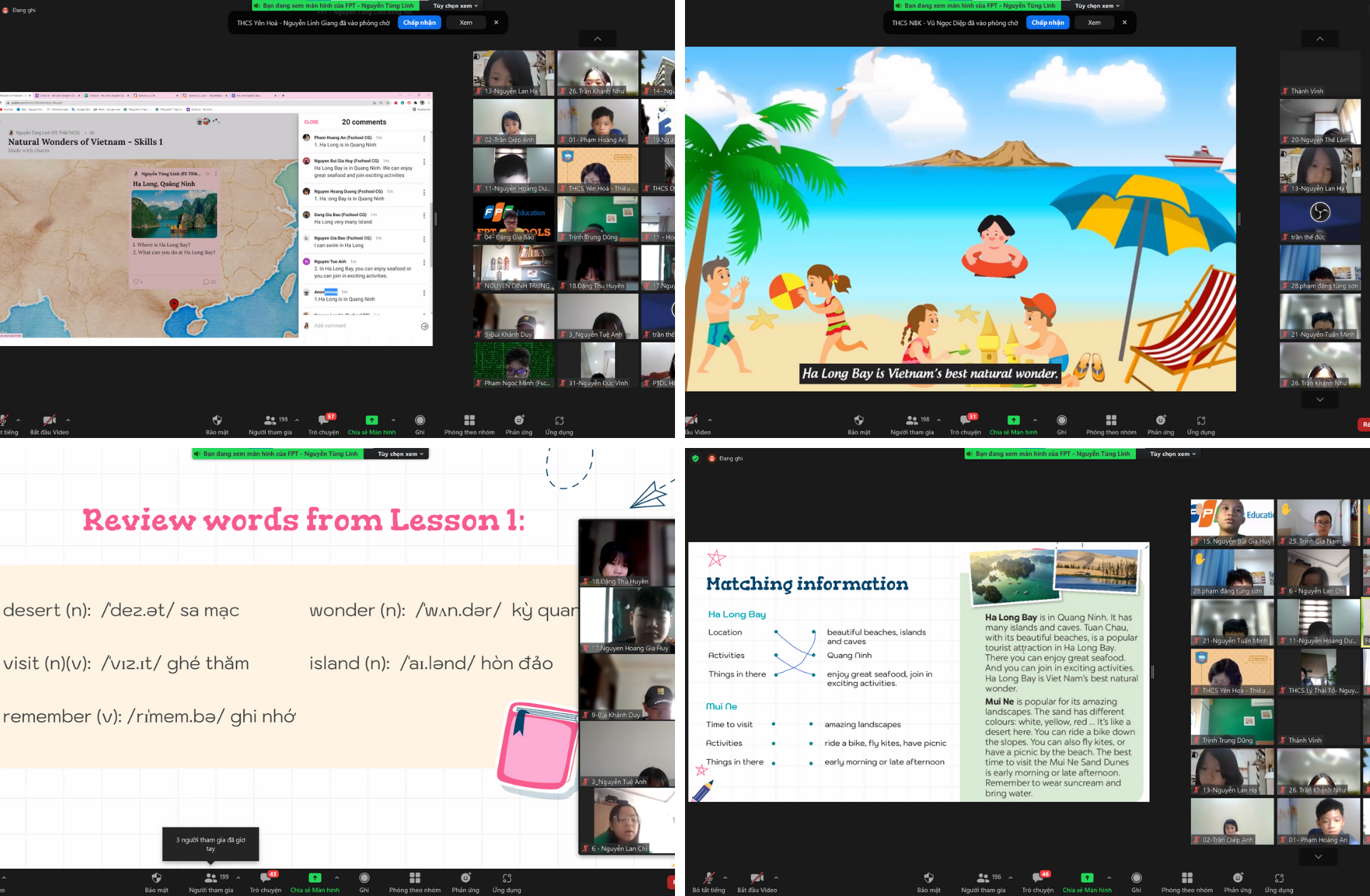The height and width of the screenshot is (896, 1370).
Task: Click the heart like icon on Ha Long post
Action: (x=136, y=282)
